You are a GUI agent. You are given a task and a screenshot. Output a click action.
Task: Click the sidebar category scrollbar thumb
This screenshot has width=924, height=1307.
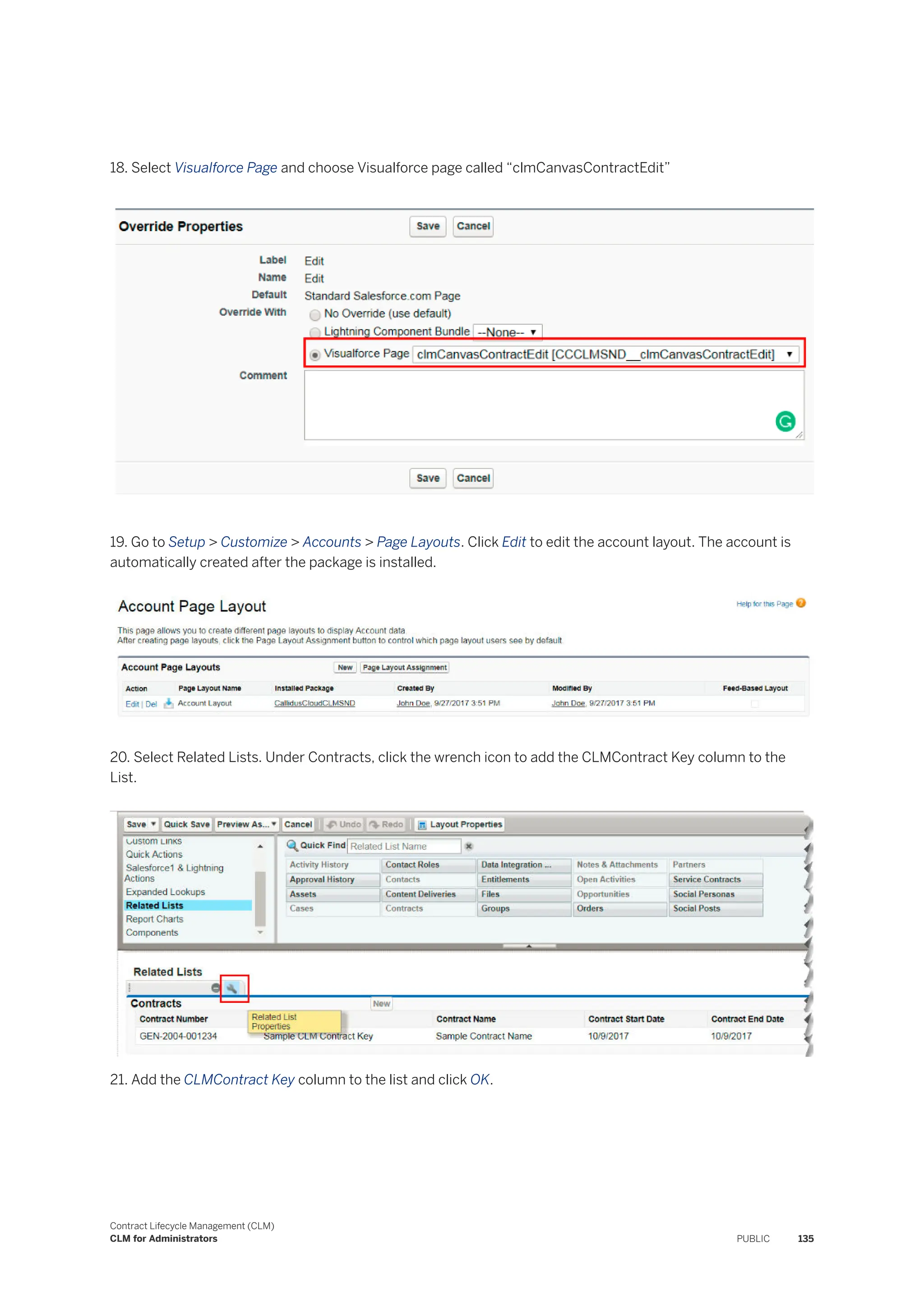[260, 899]
